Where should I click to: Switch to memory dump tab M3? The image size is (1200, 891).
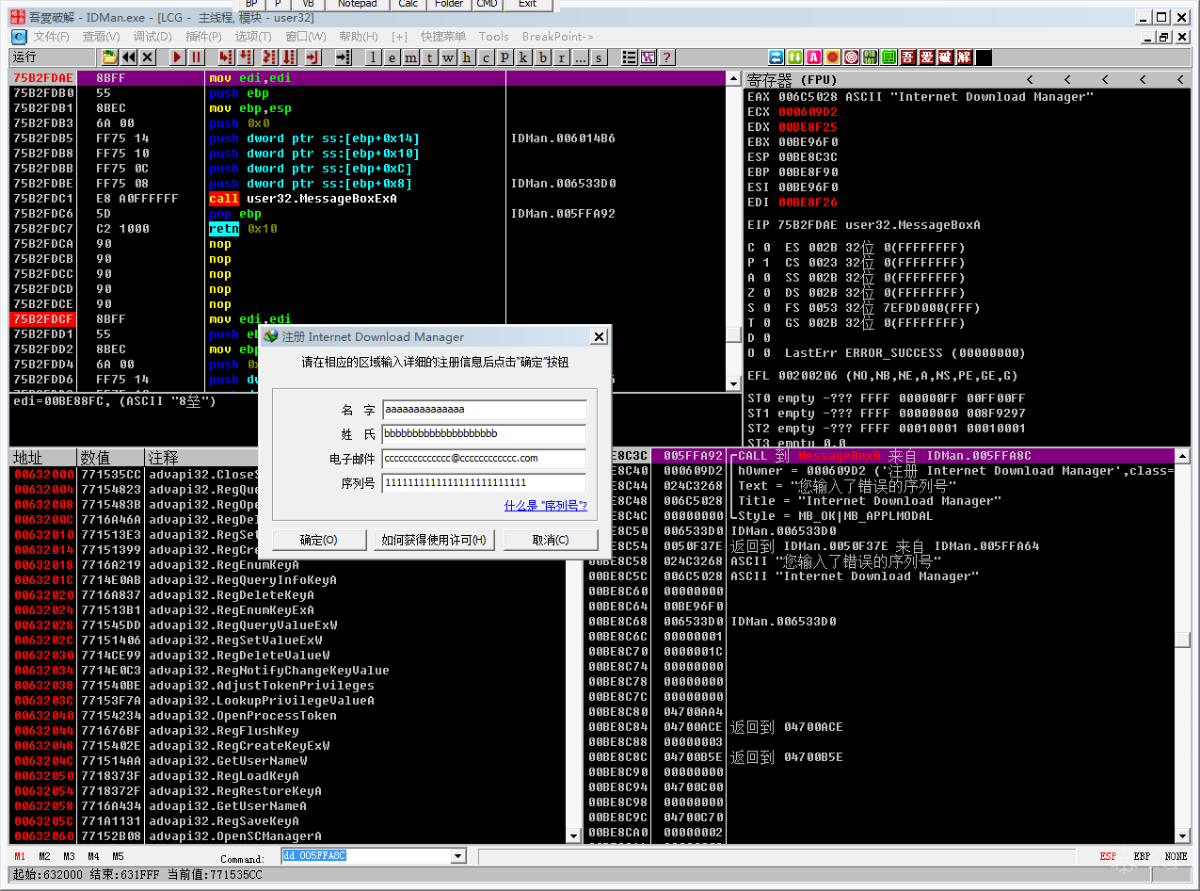(x=69, y=857)
